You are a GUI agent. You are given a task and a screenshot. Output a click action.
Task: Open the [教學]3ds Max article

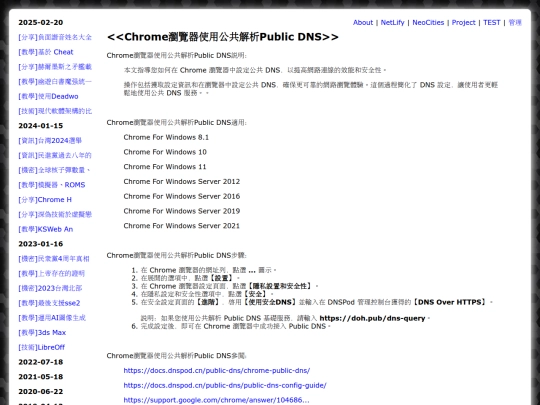[42, 333]
